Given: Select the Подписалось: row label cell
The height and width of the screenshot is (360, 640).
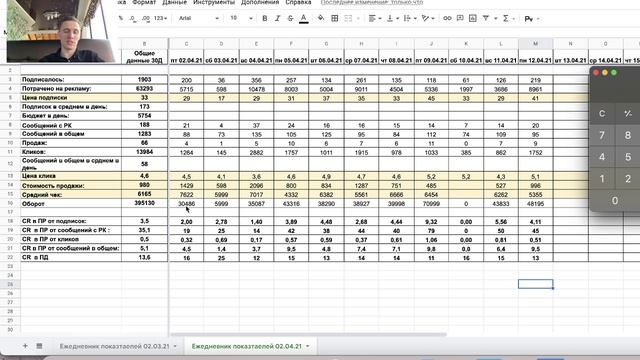Looking at the screenshot, I should 71,80.
